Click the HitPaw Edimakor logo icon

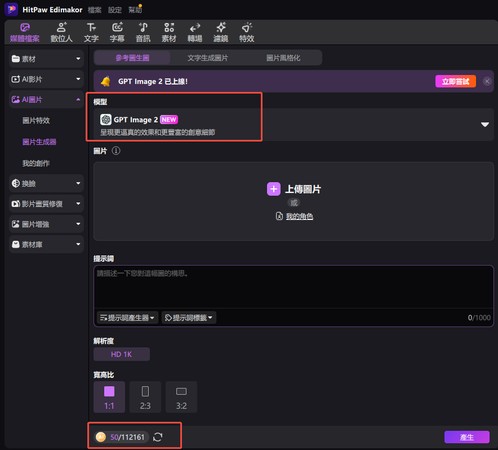[x=11, y=9]
